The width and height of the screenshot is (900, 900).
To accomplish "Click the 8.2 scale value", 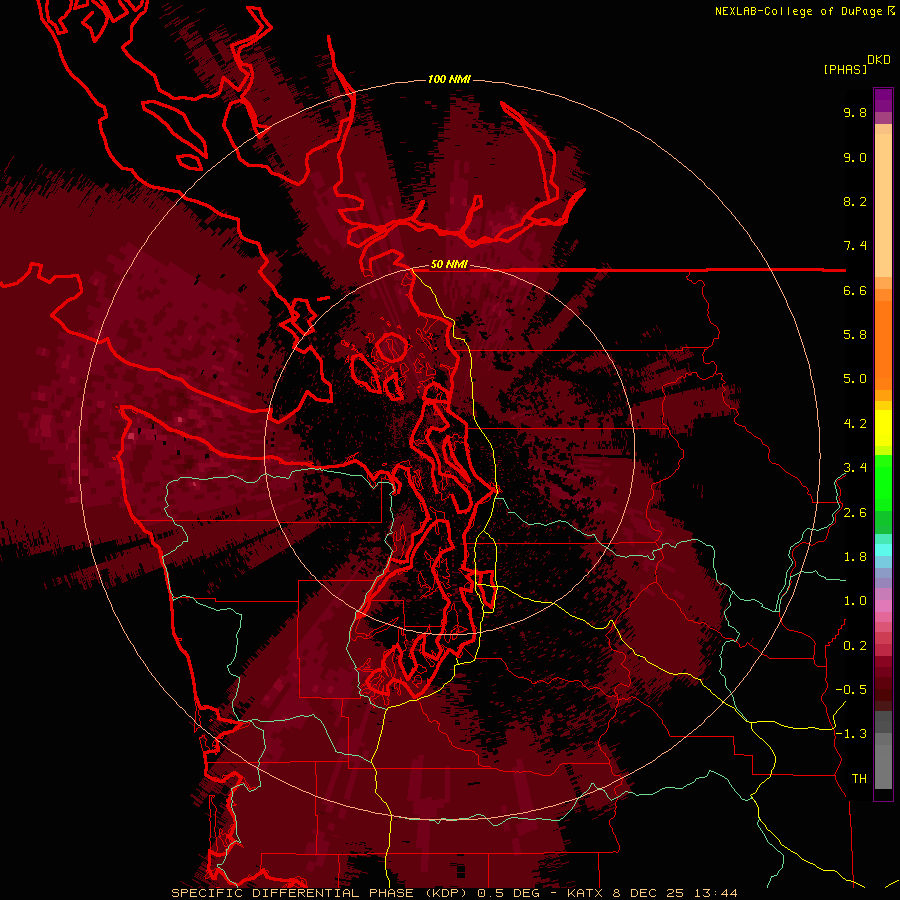I will (855, 202).
